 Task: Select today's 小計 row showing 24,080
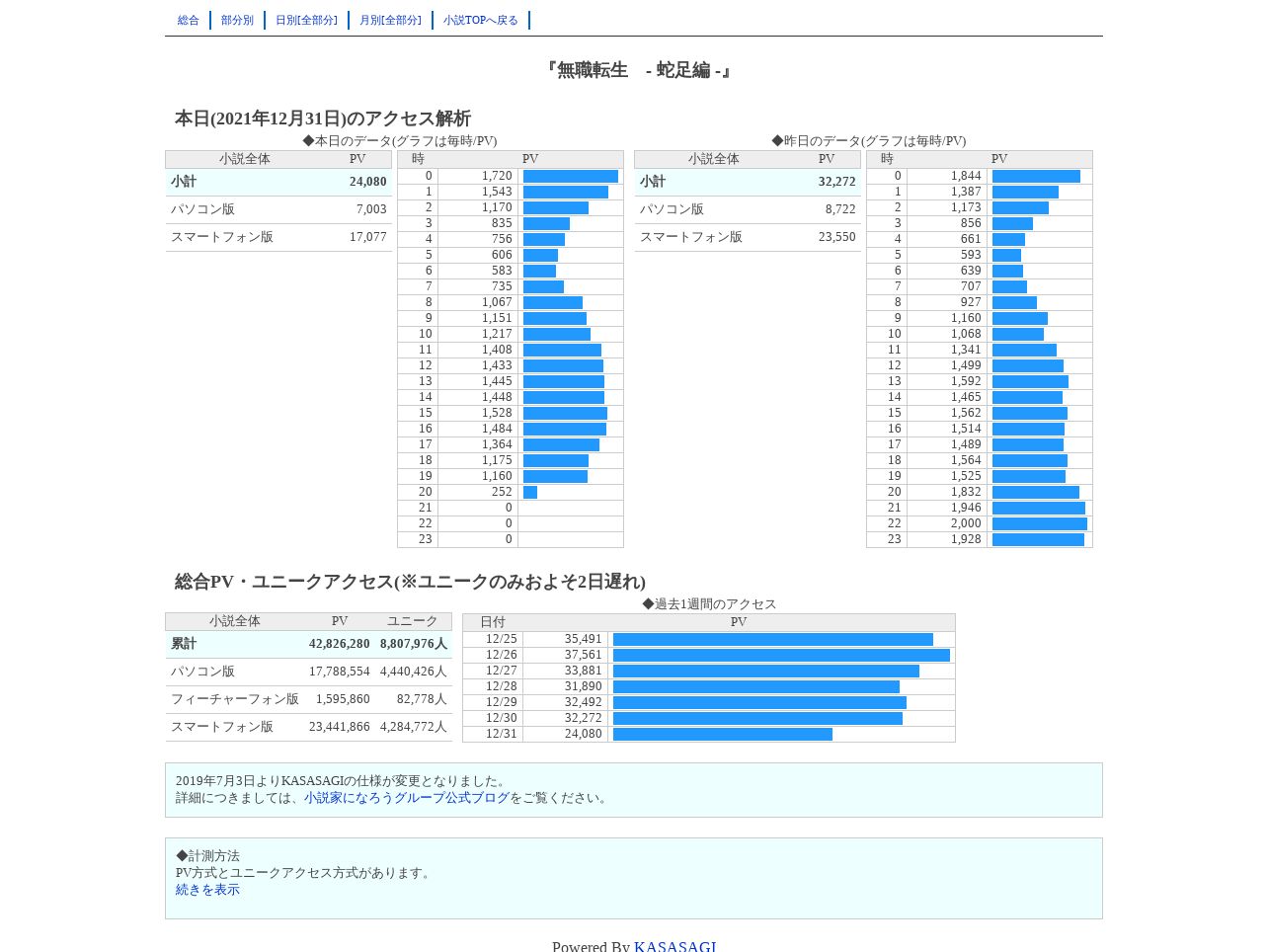(278, 182)
